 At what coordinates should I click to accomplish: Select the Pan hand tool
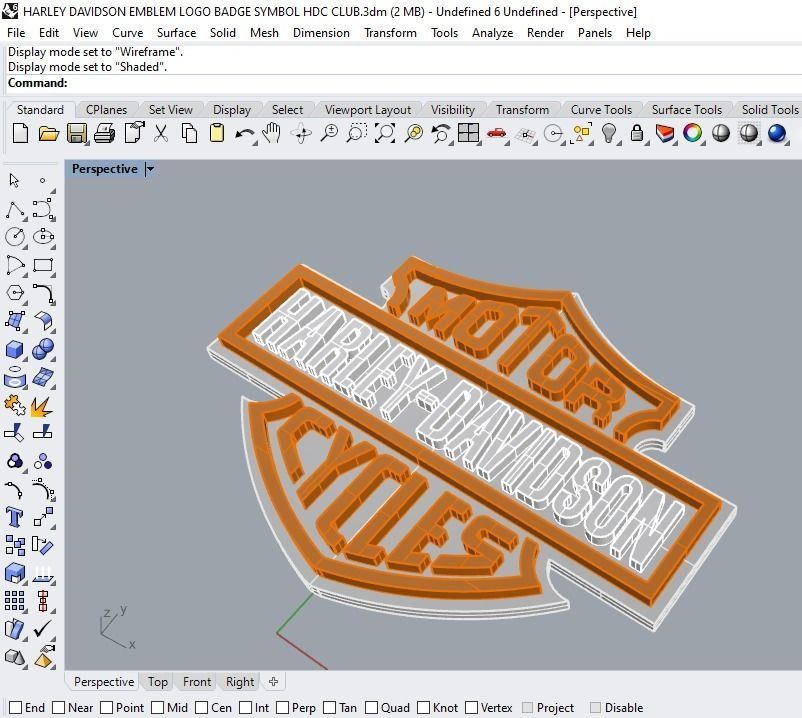click(272, 133)
